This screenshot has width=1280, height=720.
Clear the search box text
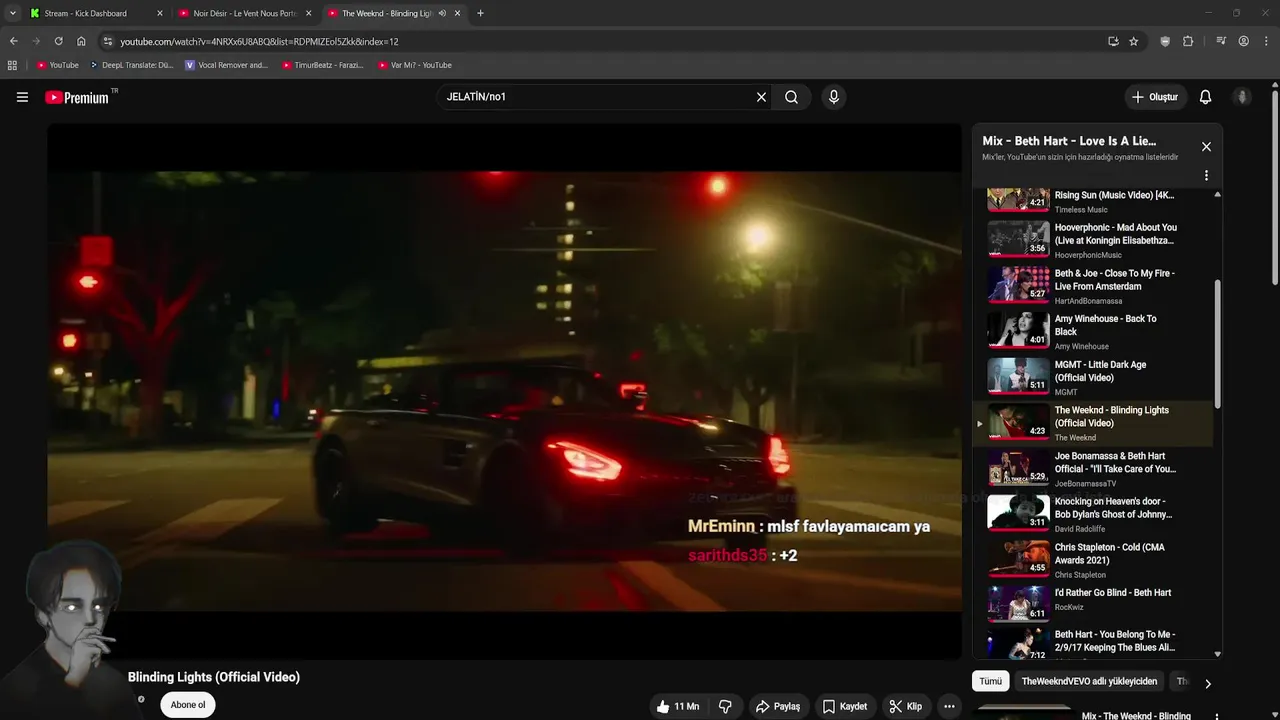pyautogui.click(x=761, y=97)
